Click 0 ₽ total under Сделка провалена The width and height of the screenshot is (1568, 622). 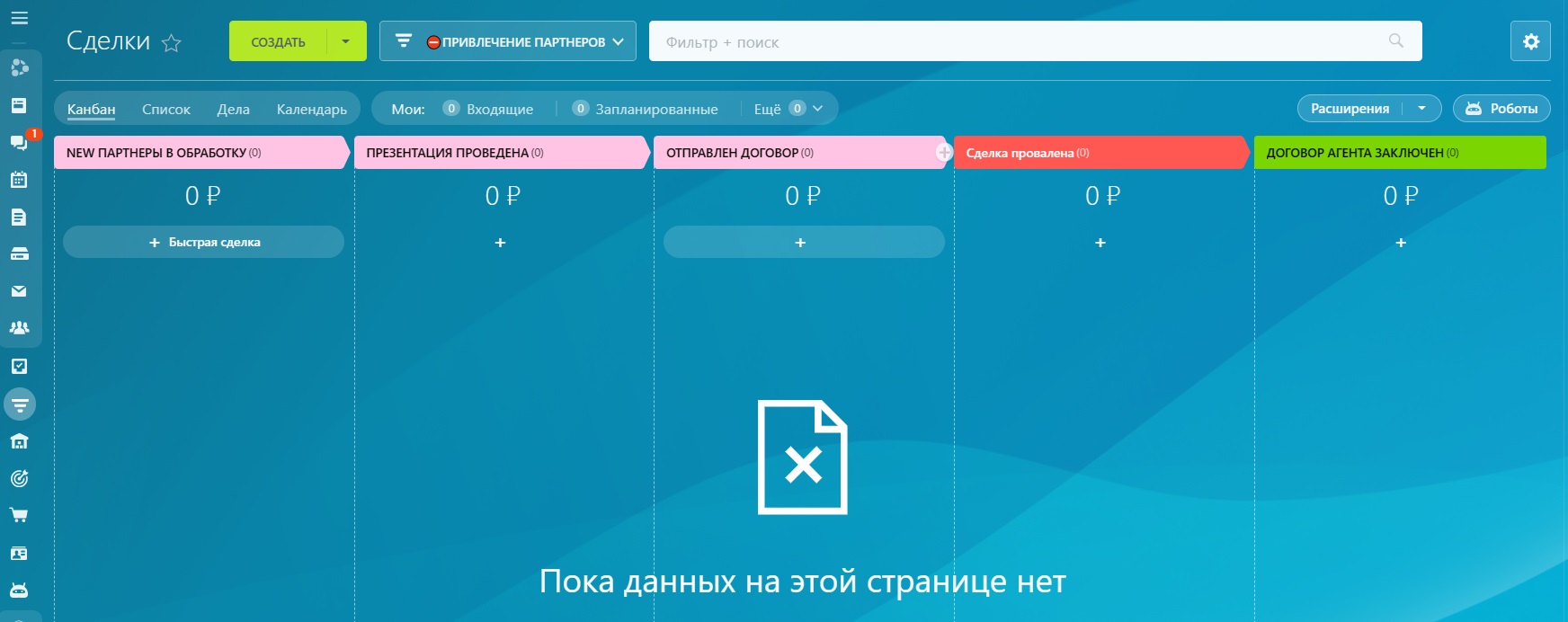(x=1103, y=196)
